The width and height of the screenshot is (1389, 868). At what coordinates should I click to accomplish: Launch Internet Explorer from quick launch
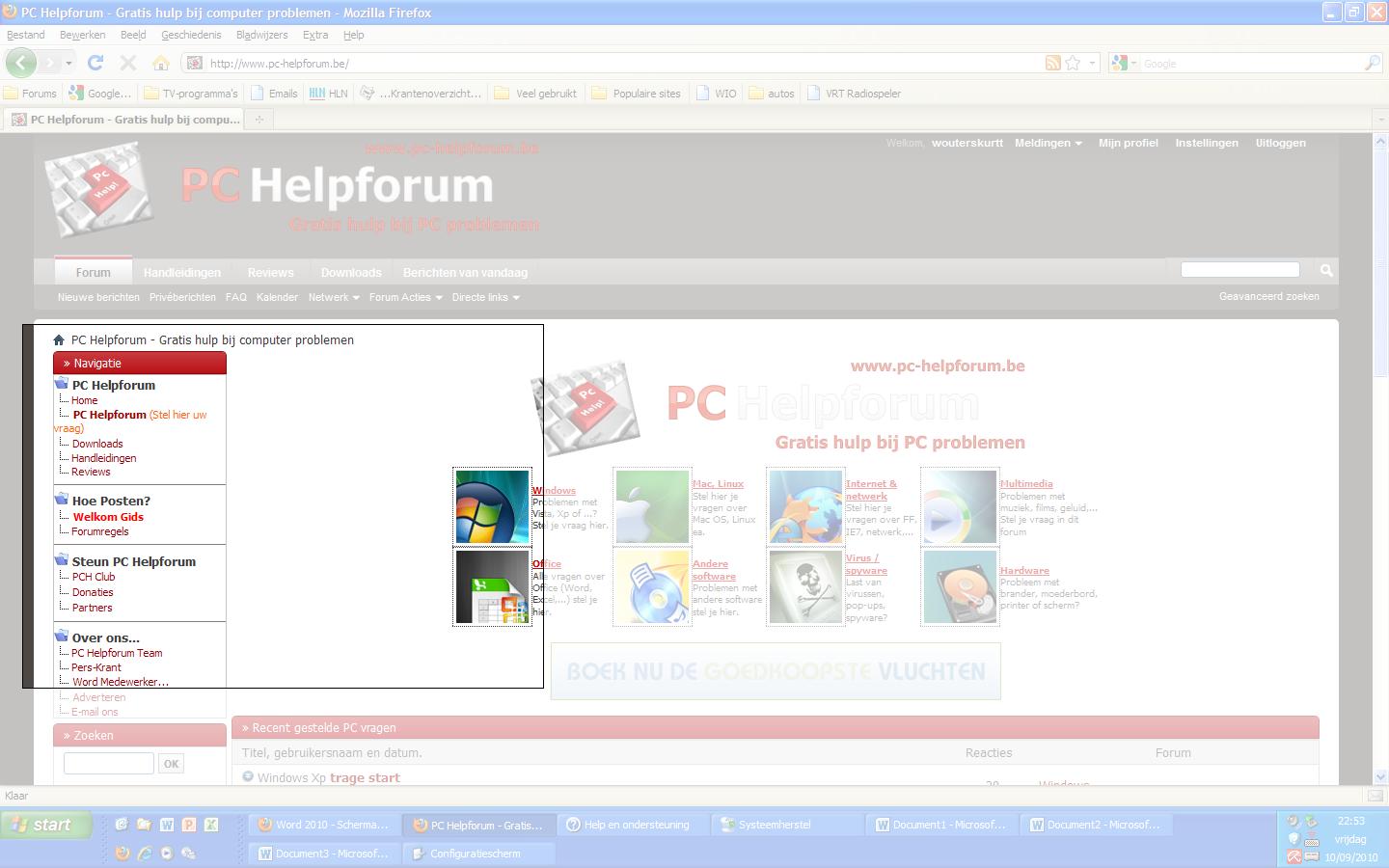tap(144, 853)
